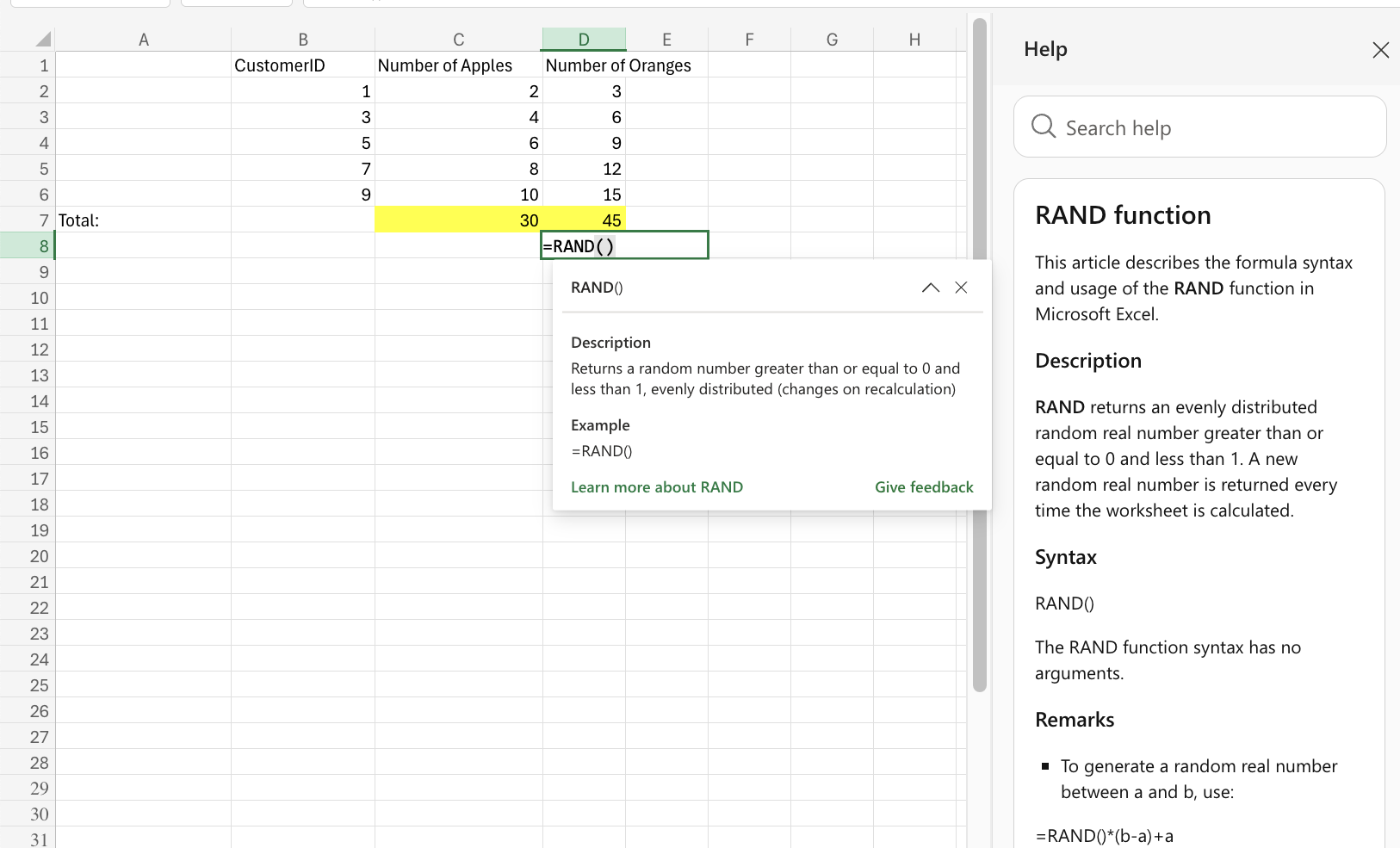The width and height of the screenshot is (1400, 848).
Task: Click inside the Search help field
Action: click(1162, 127)
